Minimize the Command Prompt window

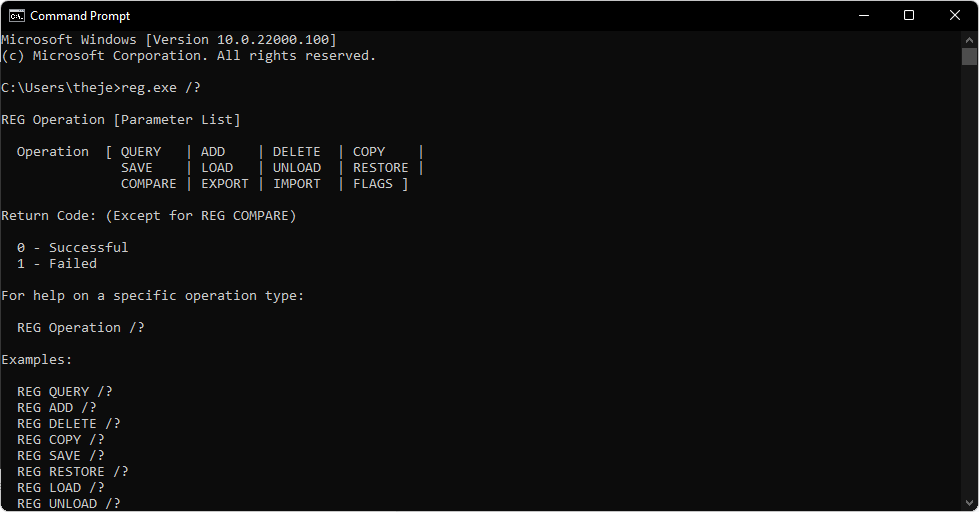coord(863,16)
